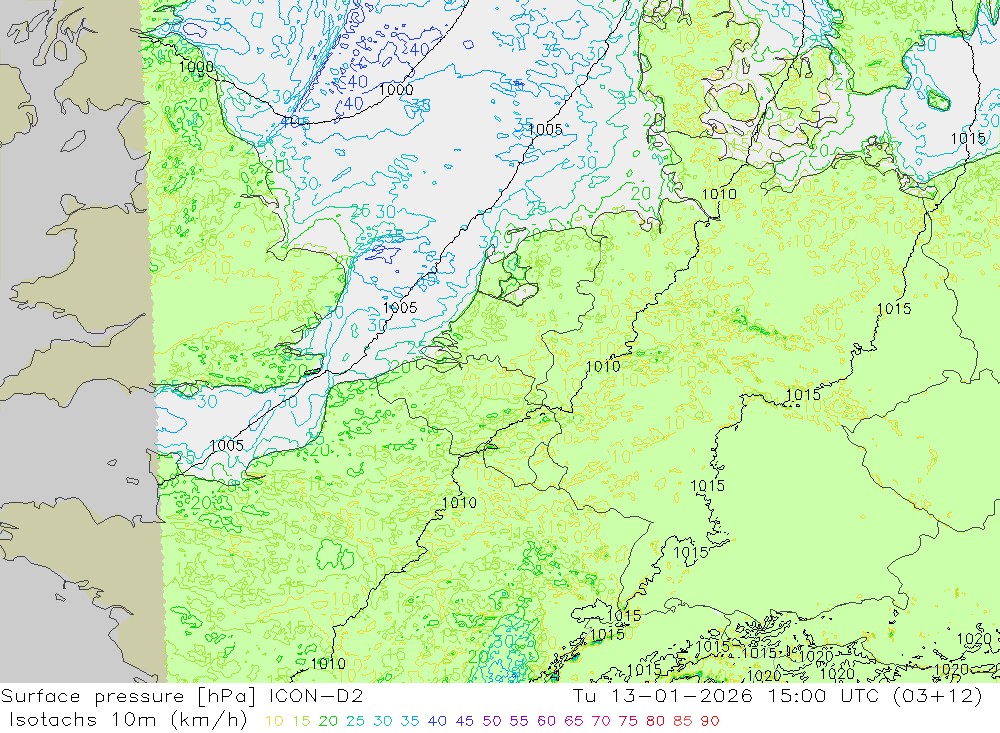Select the cyan 30 value in the legend
The height and width of the screenshot is (733, 1000).
(383, 721)
